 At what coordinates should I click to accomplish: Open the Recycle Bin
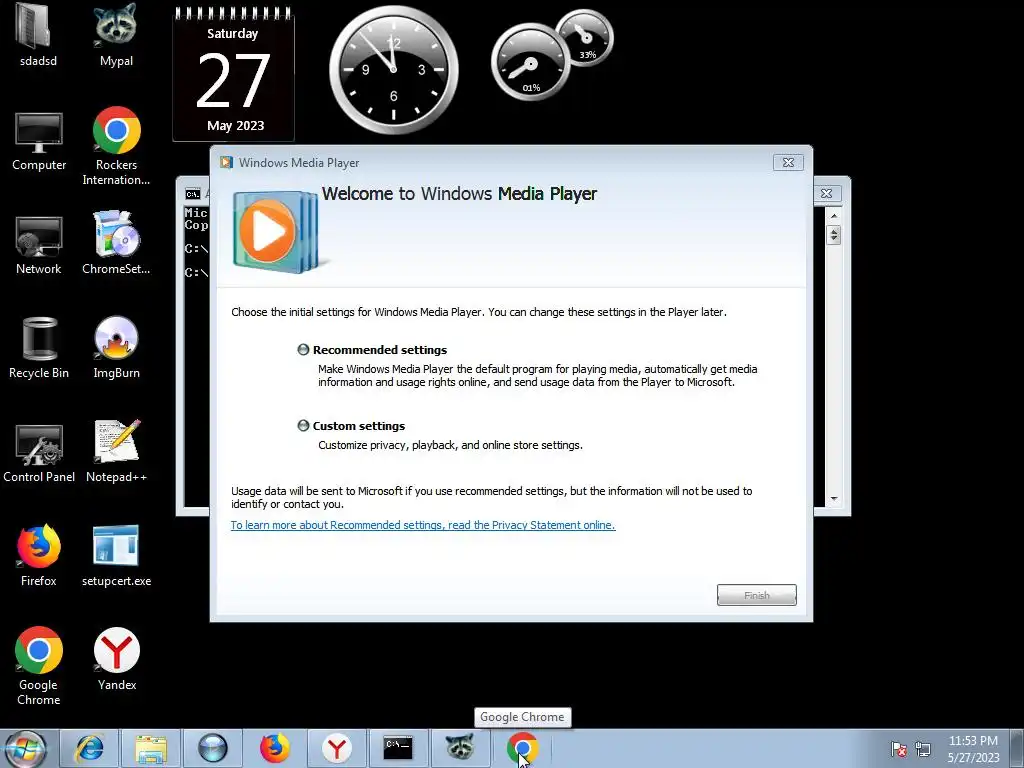(x=39, y=348)
